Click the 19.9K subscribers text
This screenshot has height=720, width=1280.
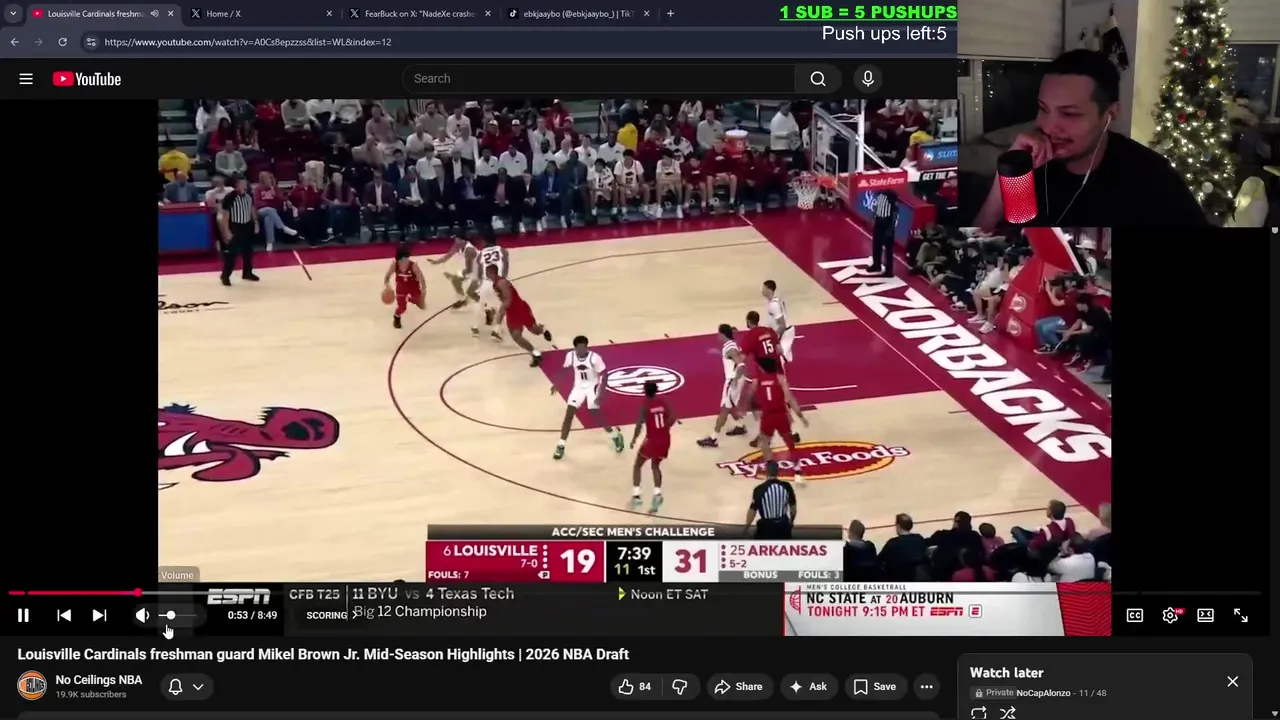click(x=91, y=695)
